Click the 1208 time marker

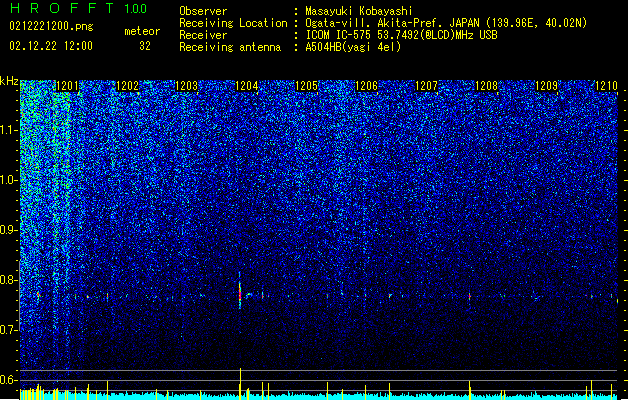point(486,86)
